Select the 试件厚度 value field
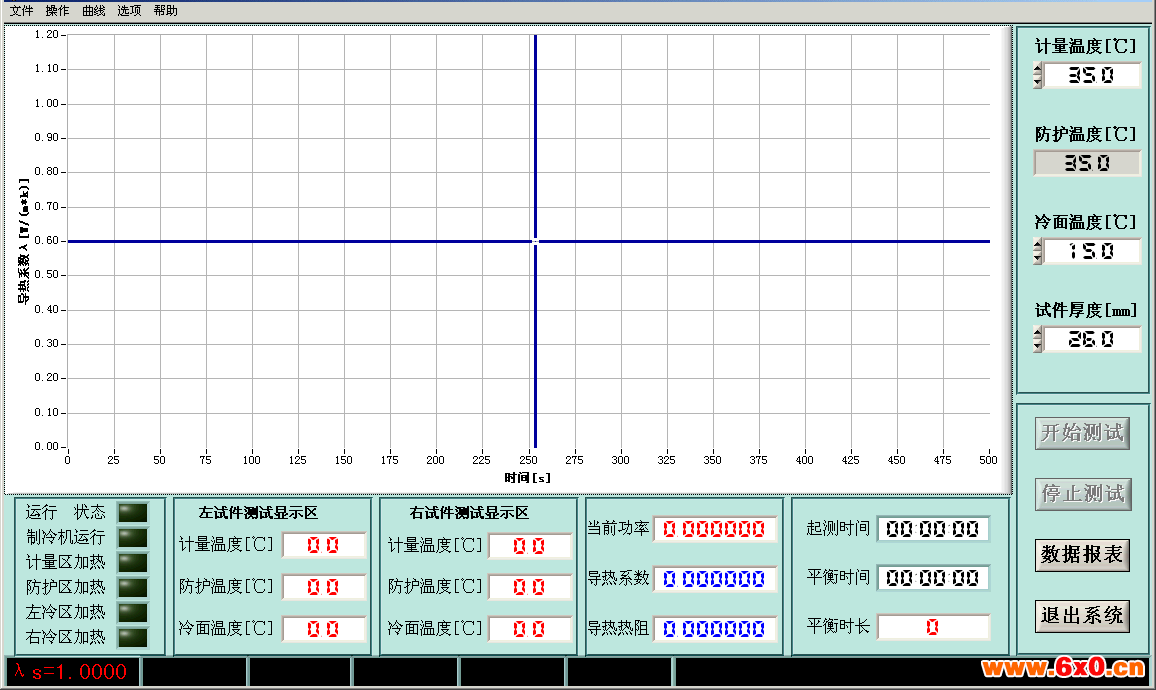Viewport: 1156px width, 690px height. point(1092,339)
